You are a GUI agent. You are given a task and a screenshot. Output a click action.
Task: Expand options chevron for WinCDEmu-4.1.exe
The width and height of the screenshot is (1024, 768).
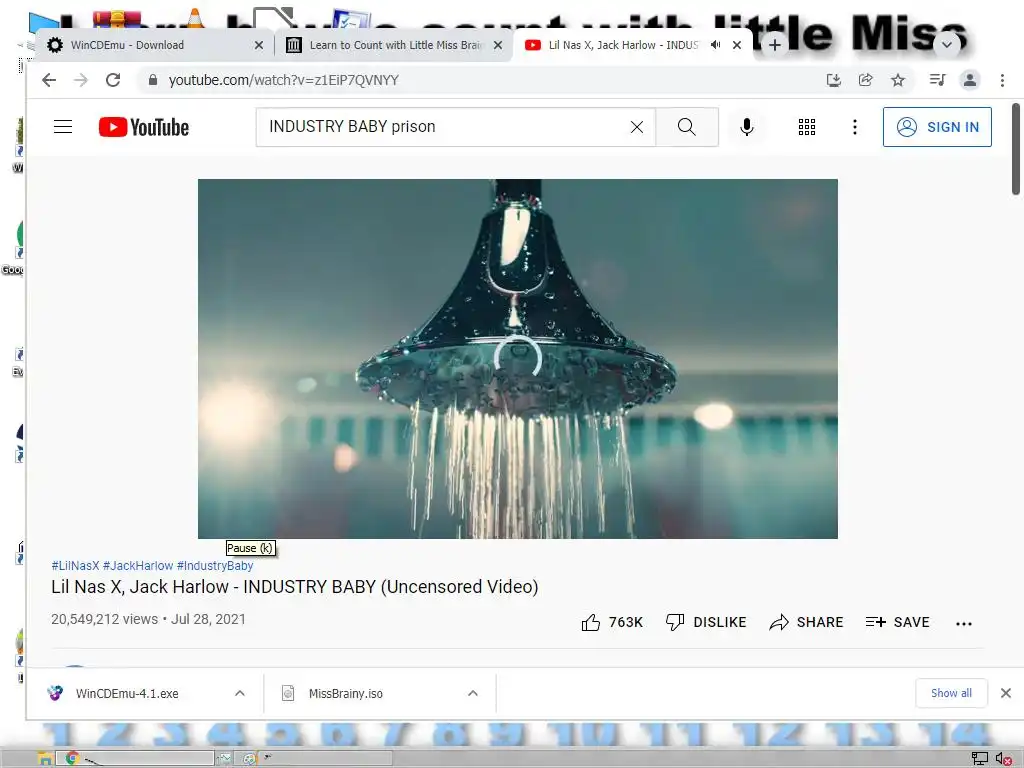coord(240,694)
